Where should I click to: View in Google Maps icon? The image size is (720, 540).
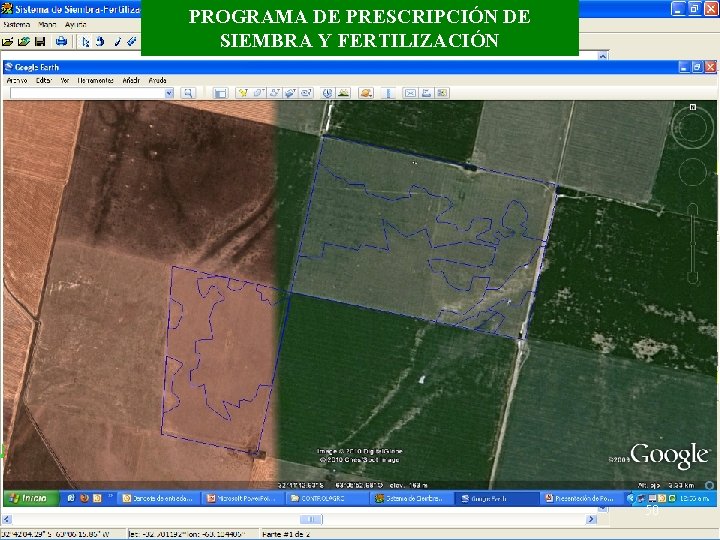tap(442, 93)
